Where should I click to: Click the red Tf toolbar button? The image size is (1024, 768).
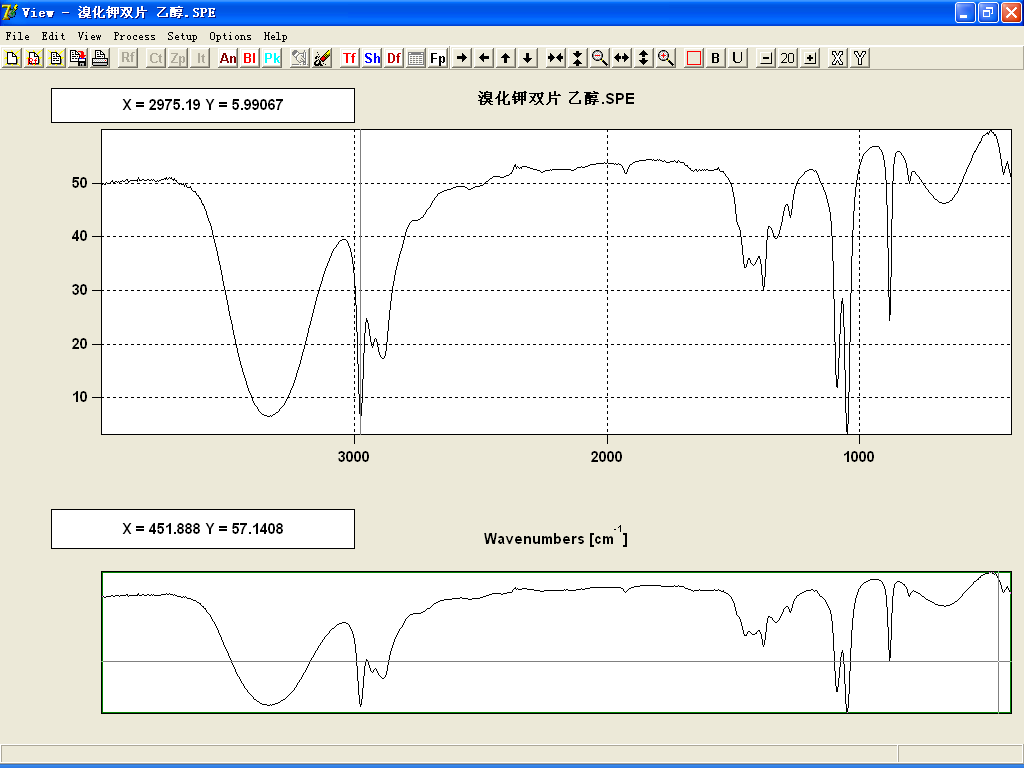pyautogui.click(x=349, y=58)
